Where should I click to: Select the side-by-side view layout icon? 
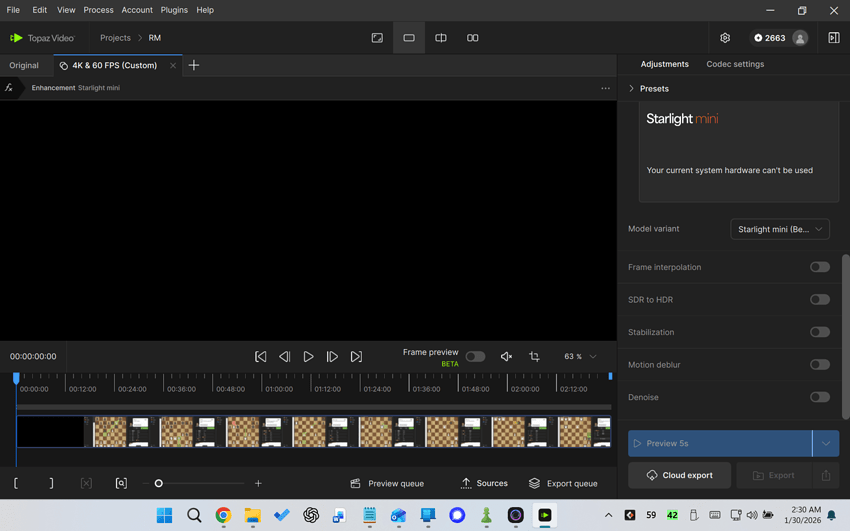[x=473, y=38]
